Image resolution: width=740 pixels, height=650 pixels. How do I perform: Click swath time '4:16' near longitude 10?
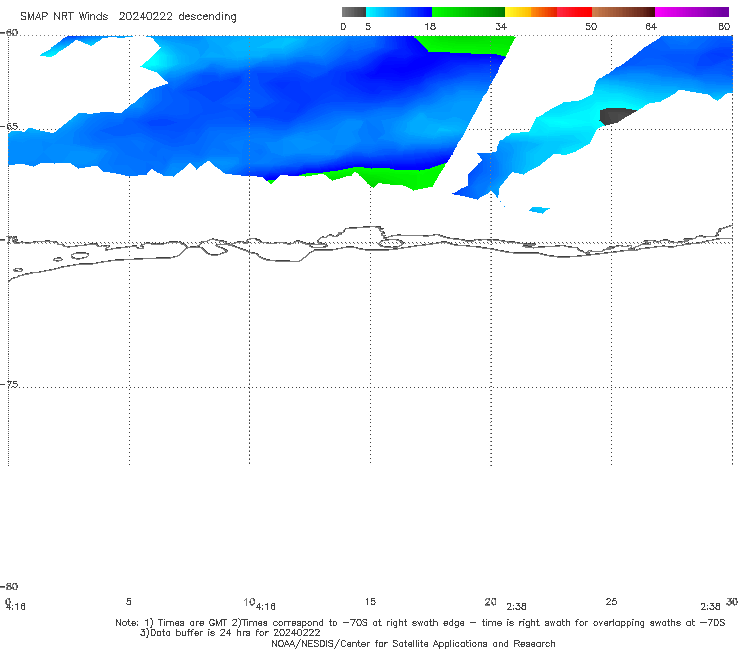[265, 607]
